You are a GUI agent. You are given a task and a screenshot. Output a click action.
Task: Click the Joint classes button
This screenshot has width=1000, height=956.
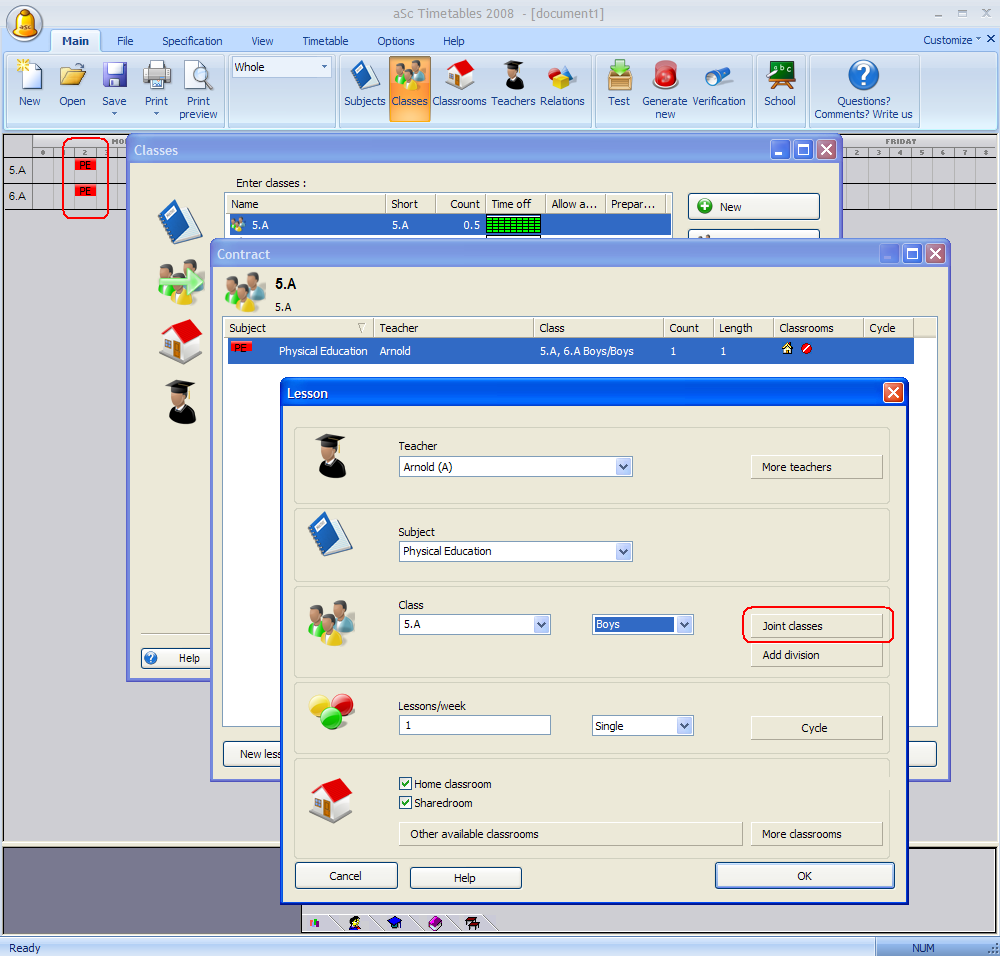[x=816, y=626]
